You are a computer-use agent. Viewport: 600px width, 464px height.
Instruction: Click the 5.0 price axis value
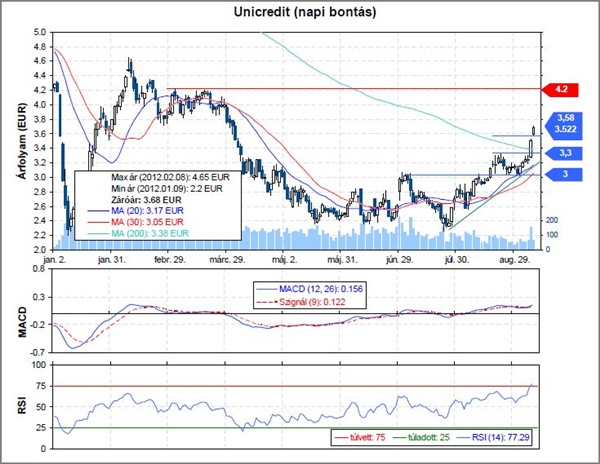pos(41,33)
